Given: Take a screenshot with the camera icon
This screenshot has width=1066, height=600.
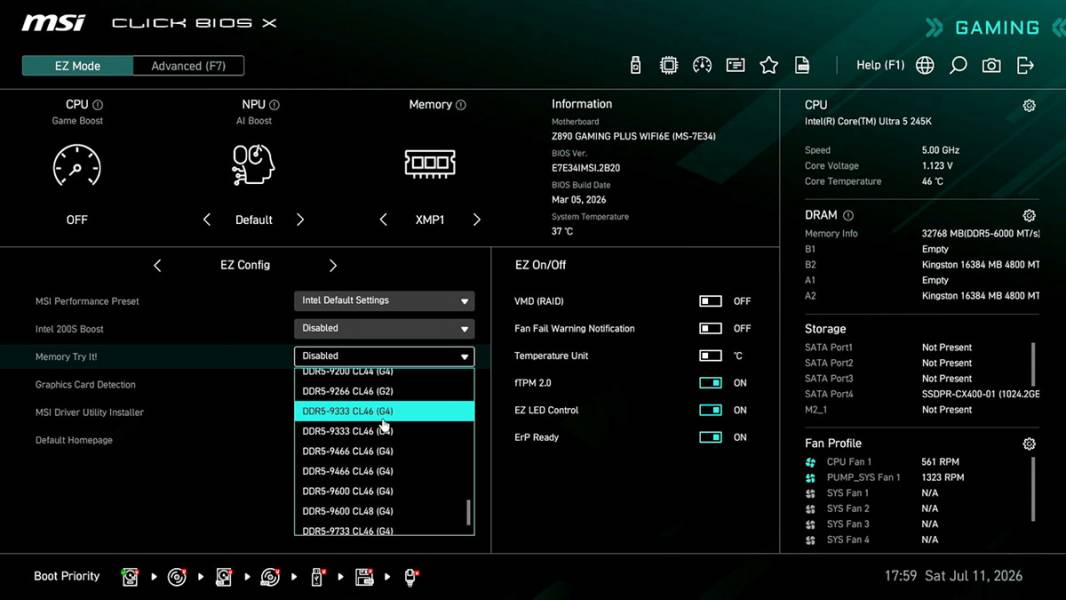Looking at the screenshot, I should tap(991, 65).
